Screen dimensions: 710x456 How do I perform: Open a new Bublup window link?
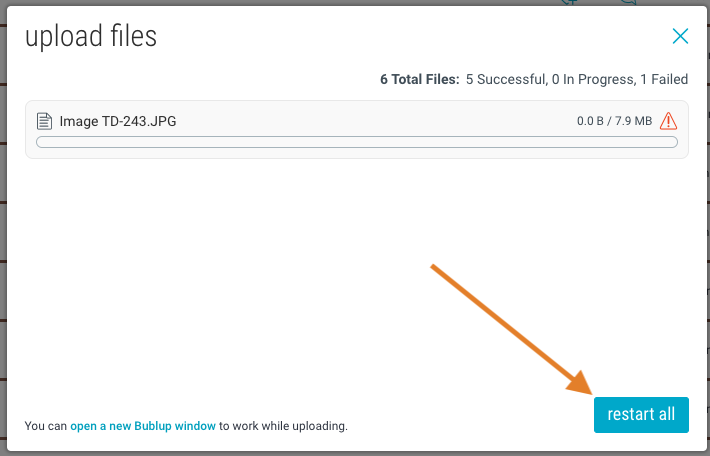[143, 426]
